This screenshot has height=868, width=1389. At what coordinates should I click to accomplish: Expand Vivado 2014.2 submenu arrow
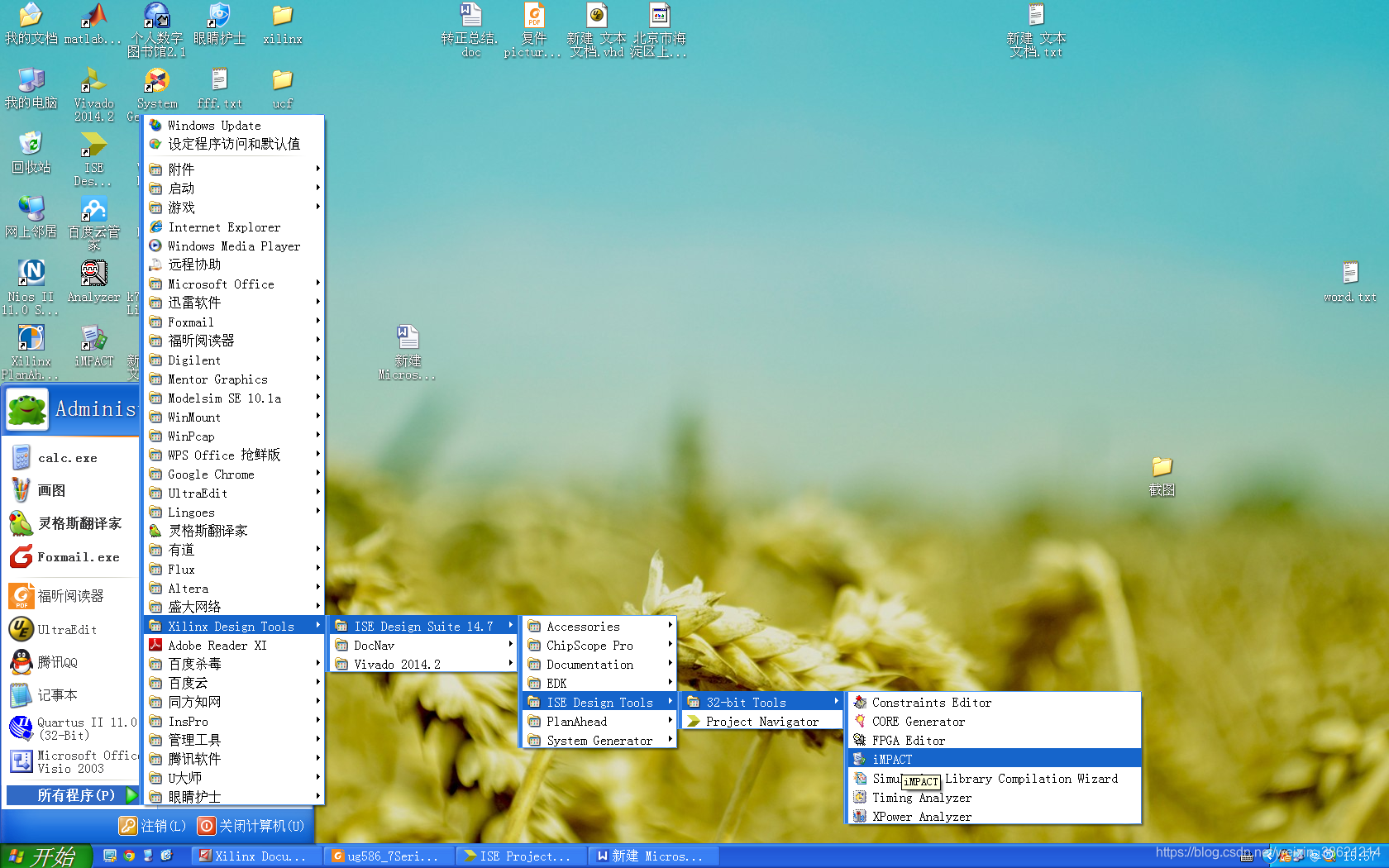click(510, 663)
